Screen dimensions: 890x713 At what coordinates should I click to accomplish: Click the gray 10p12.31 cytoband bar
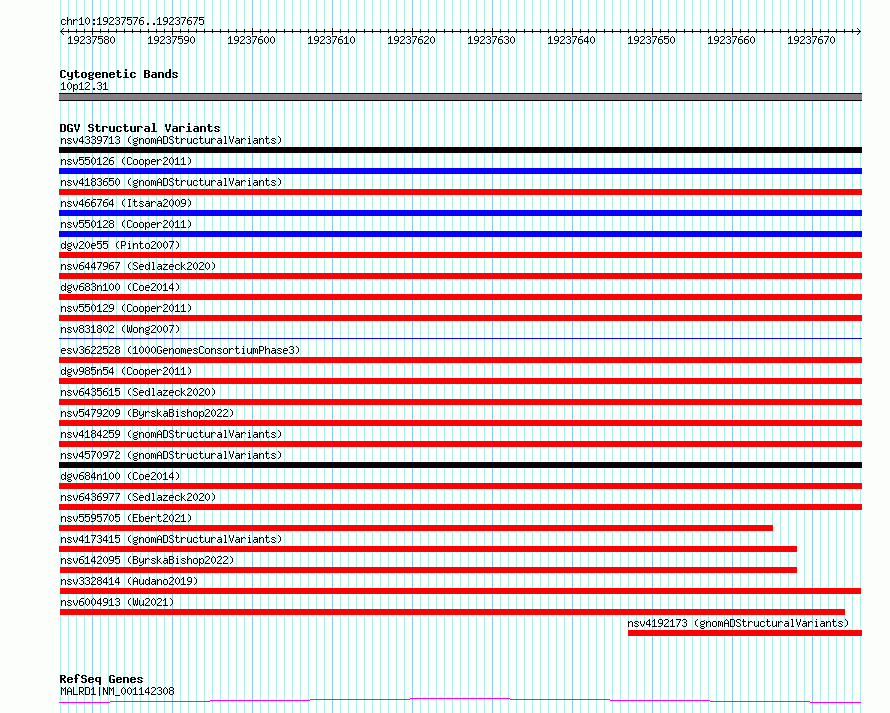(x=460, y=97)
